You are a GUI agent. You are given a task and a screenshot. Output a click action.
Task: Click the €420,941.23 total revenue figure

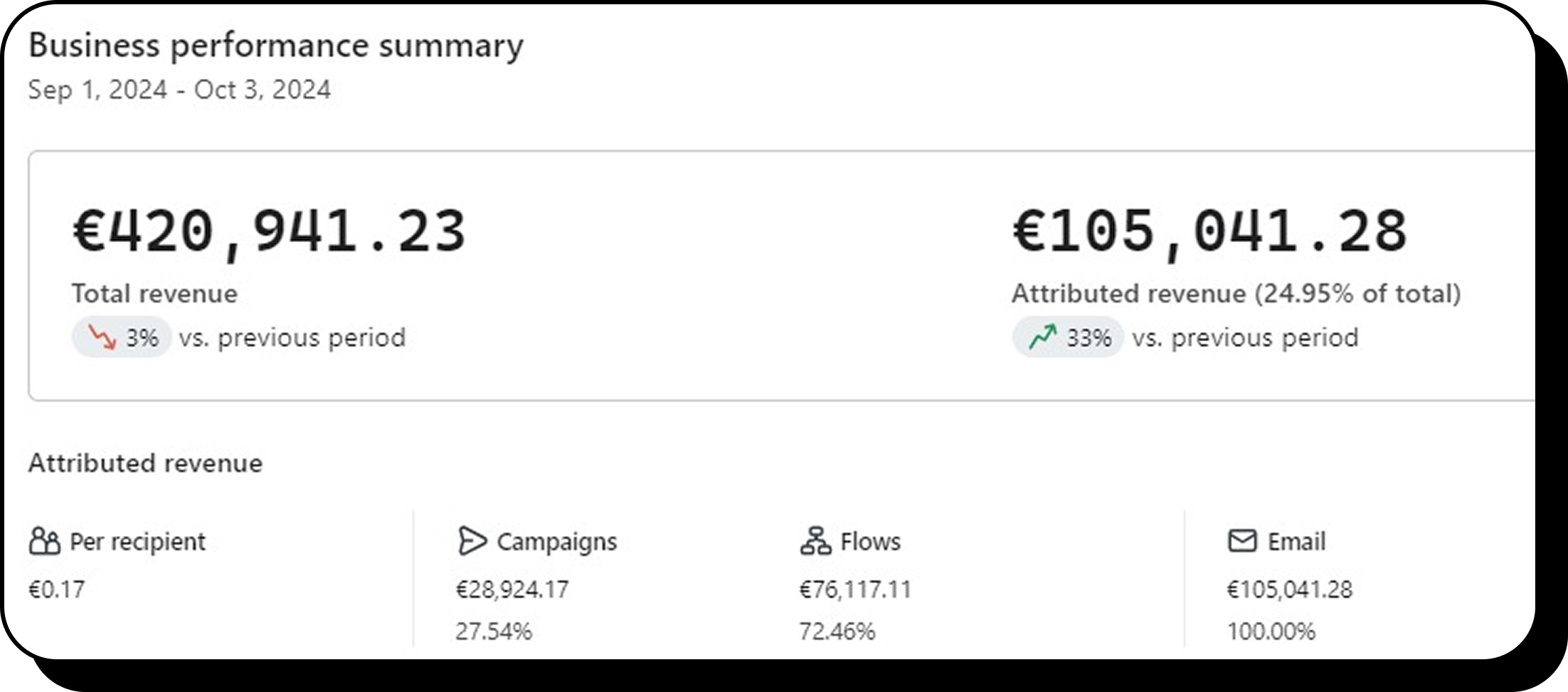click(269, 231)
